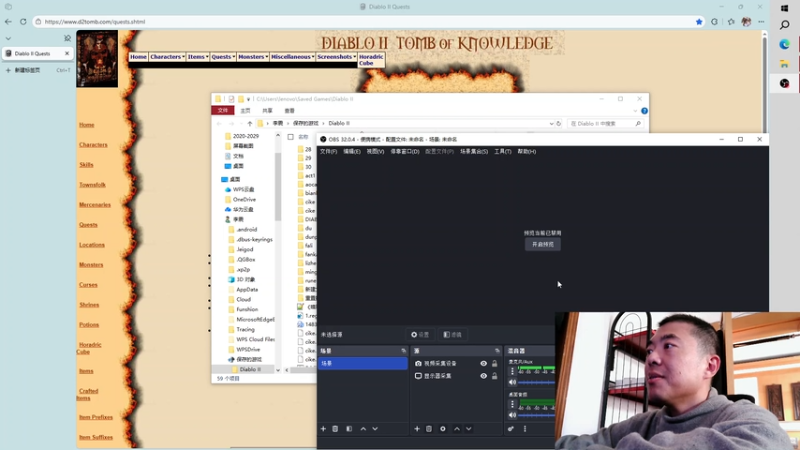Click the Diablo II search box in Explorer
Screen dimensions: 800x450
coord(605,123)
